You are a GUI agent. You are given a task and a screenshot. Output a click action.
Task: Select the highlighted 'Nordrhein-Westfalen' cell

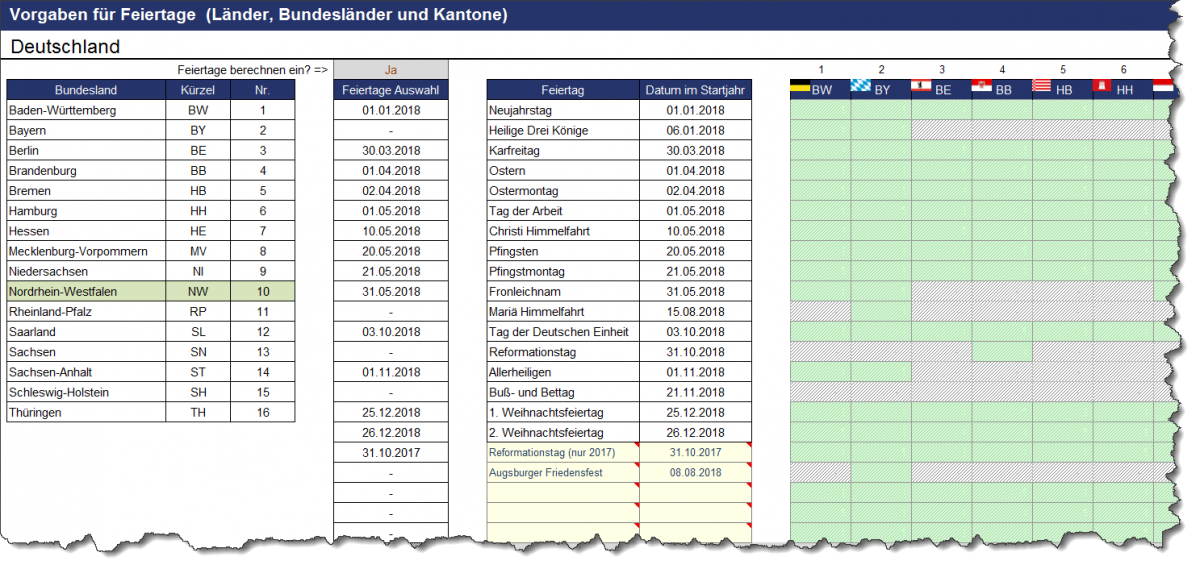click(86, 291)
